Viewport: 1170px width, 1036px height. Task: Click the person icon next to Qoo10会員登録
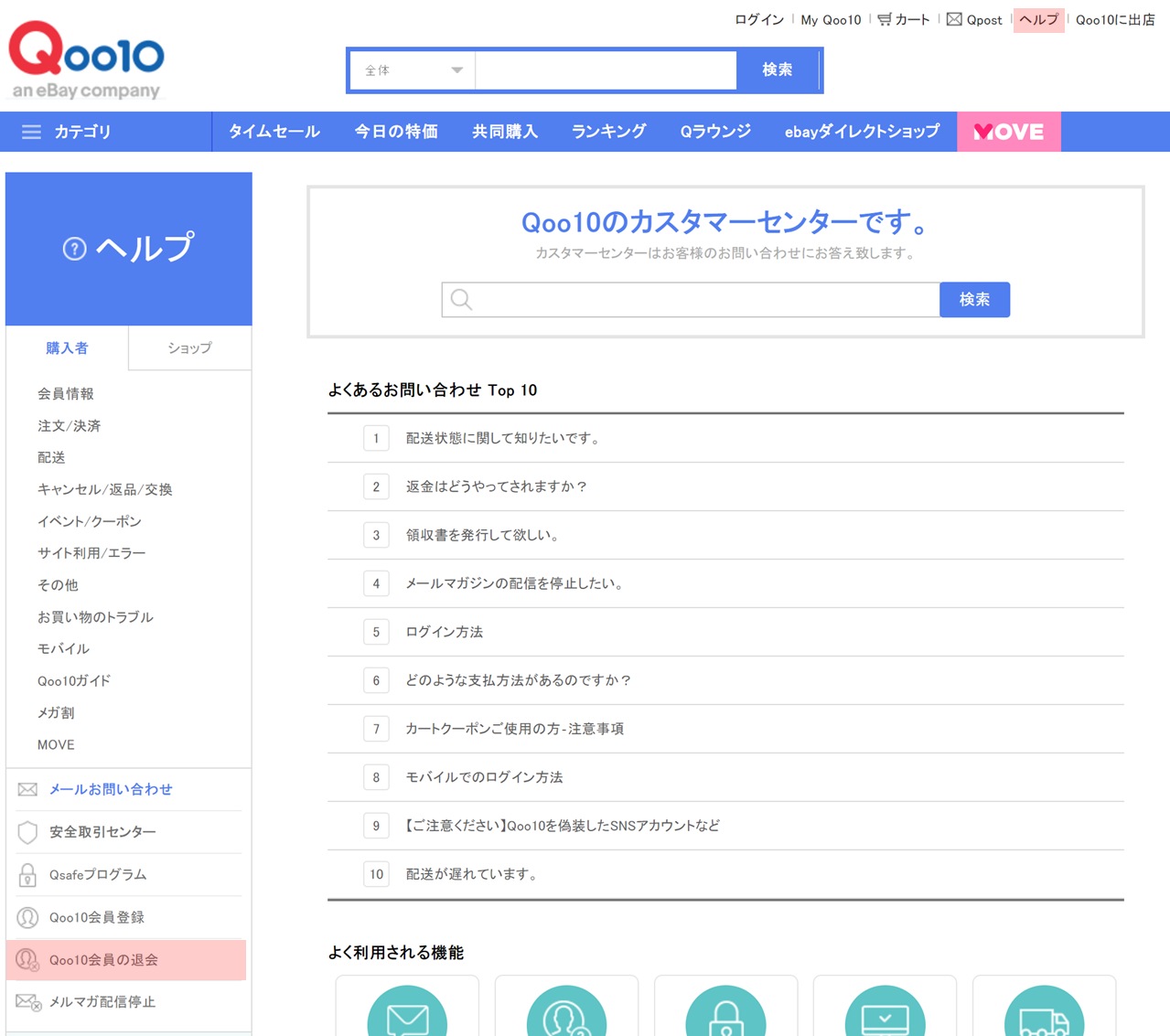coord(27,917)
